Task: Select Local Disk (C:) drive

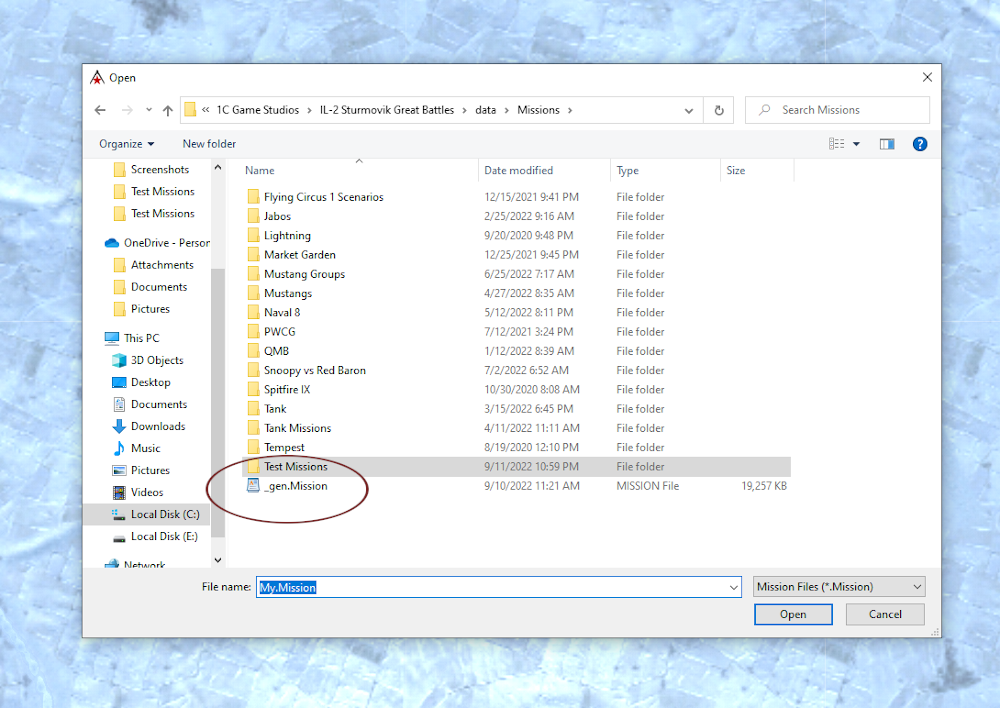Action: point(165,514)
